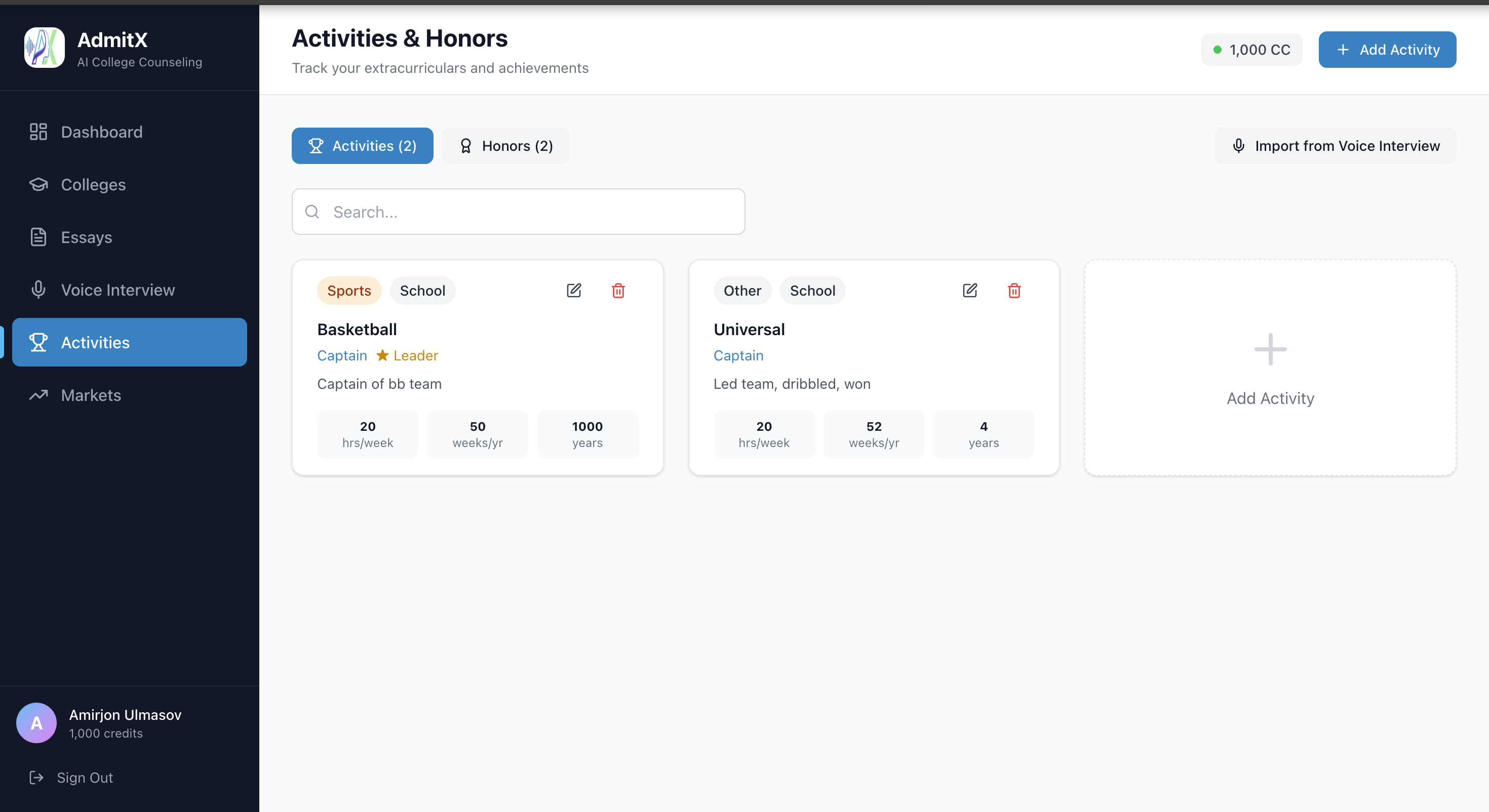Select the Activities (2) tab

coord(363,146)
